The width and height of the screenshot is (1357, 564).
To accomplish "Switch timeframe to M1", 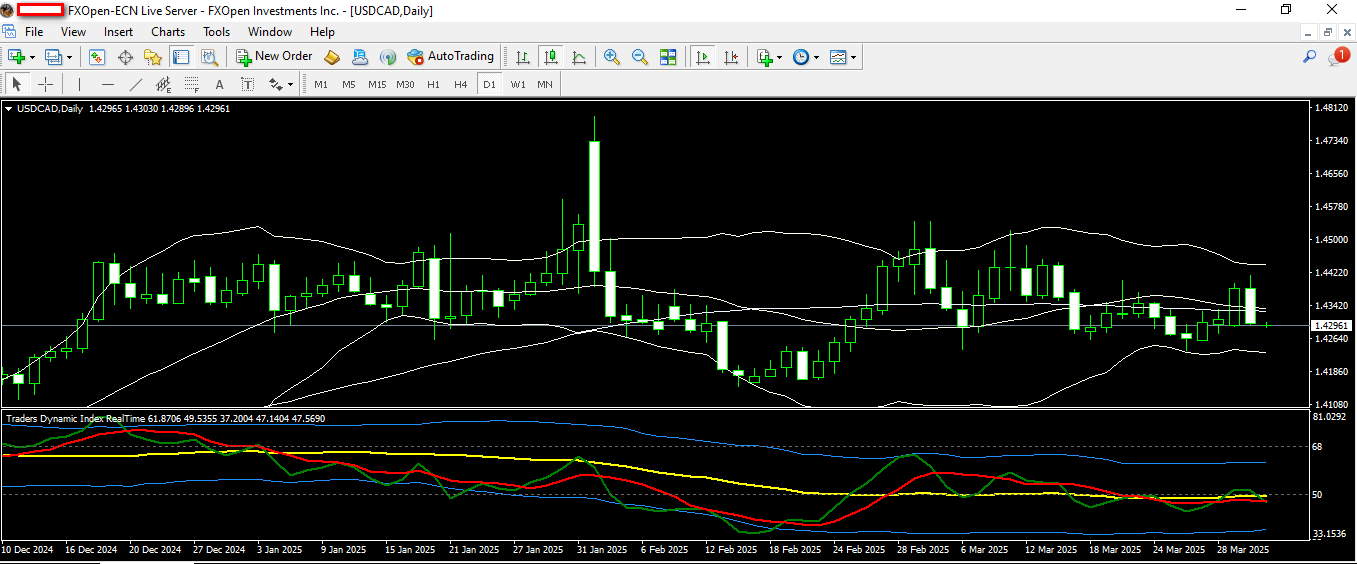I will (x=321, y=84).
